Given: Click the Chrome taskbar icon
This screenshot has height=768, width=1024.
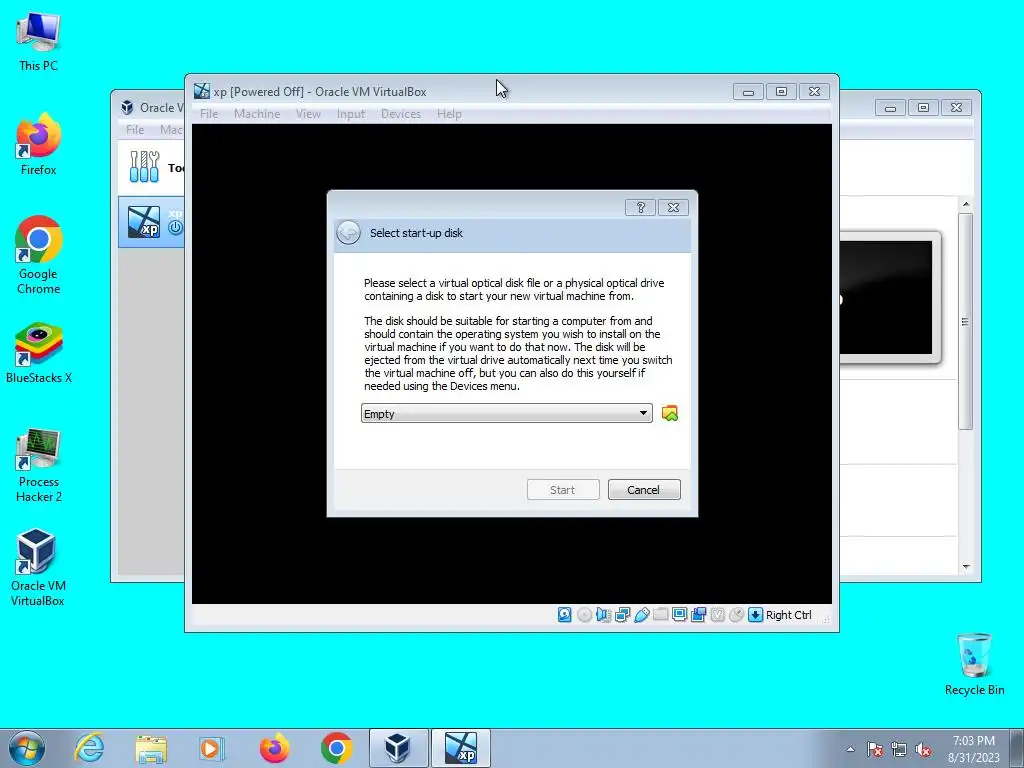Looking at the screenshot, I should point(336,748).
